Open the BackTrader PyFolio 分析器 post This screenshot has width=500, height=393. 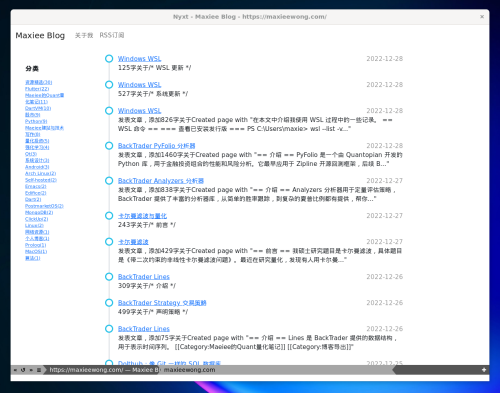156,146
